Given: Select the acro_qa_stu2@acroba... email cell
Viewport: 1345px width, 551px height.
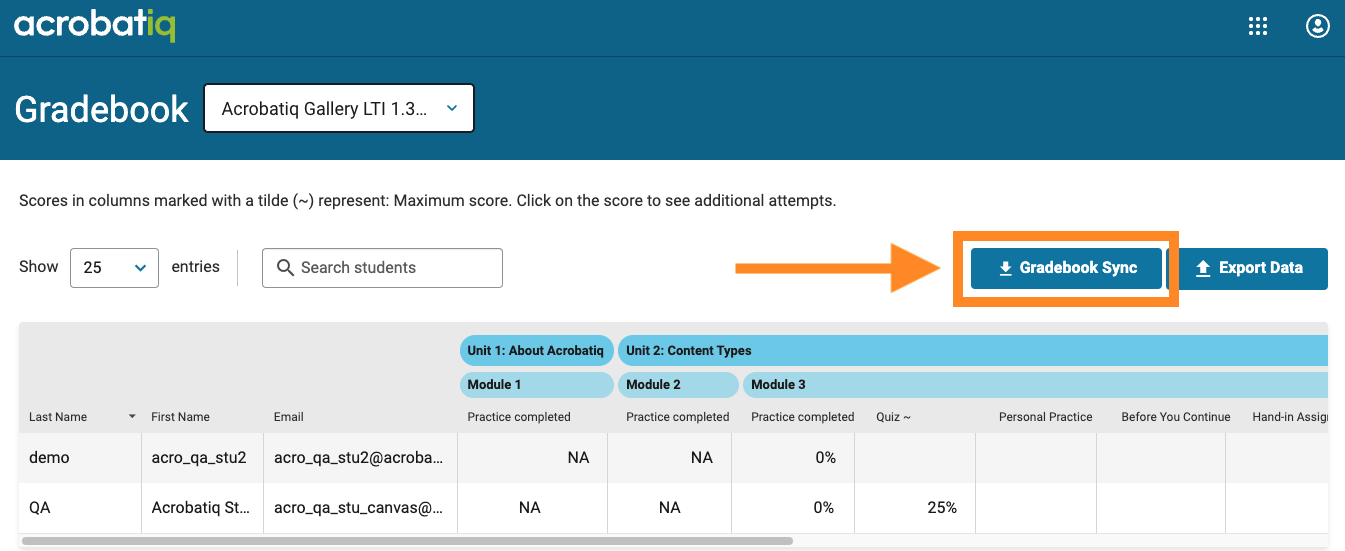Looking at the screenshot, I should point(360,458).
